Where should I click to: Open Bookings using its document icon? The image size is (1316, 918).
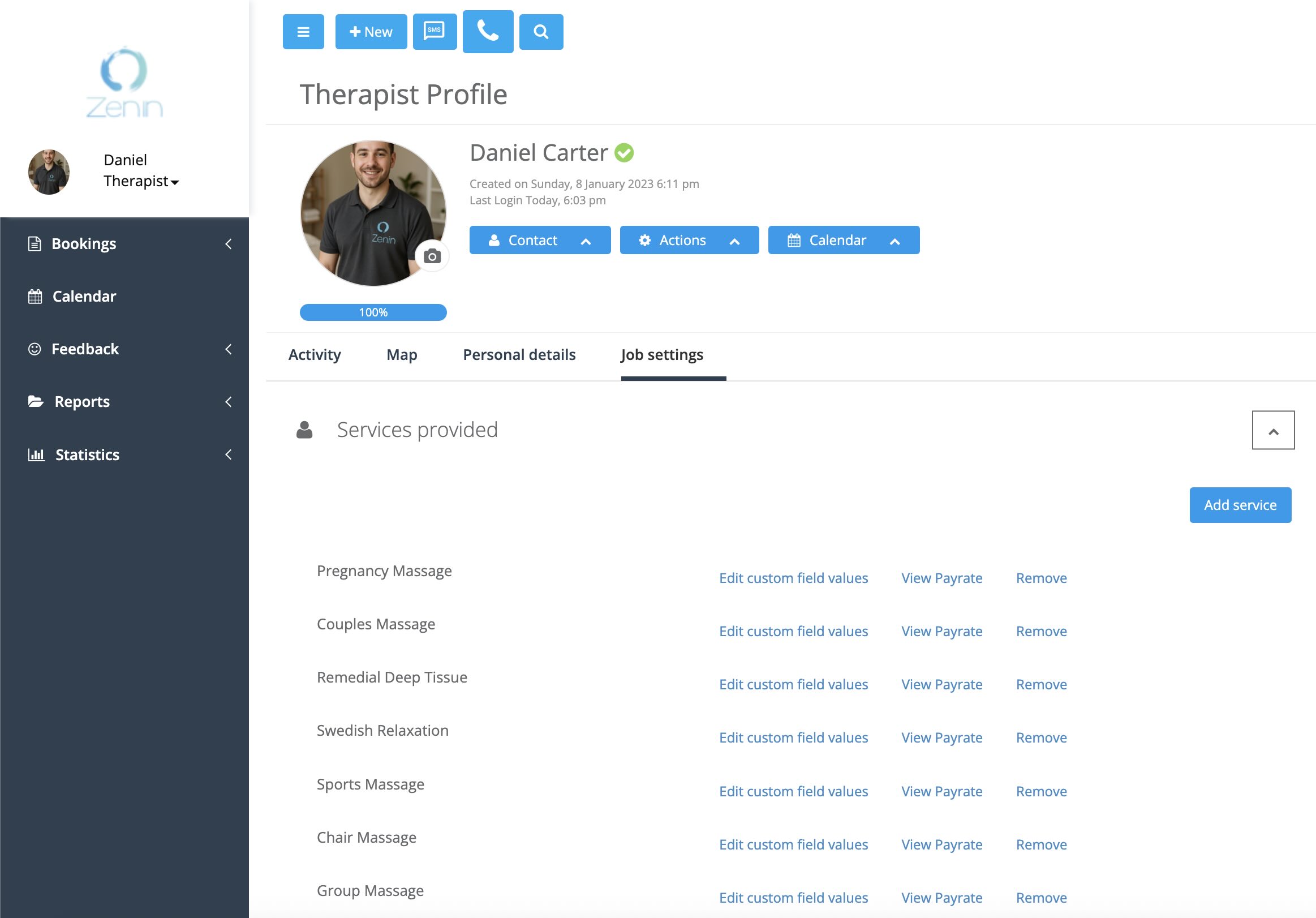tap(35, 243)
